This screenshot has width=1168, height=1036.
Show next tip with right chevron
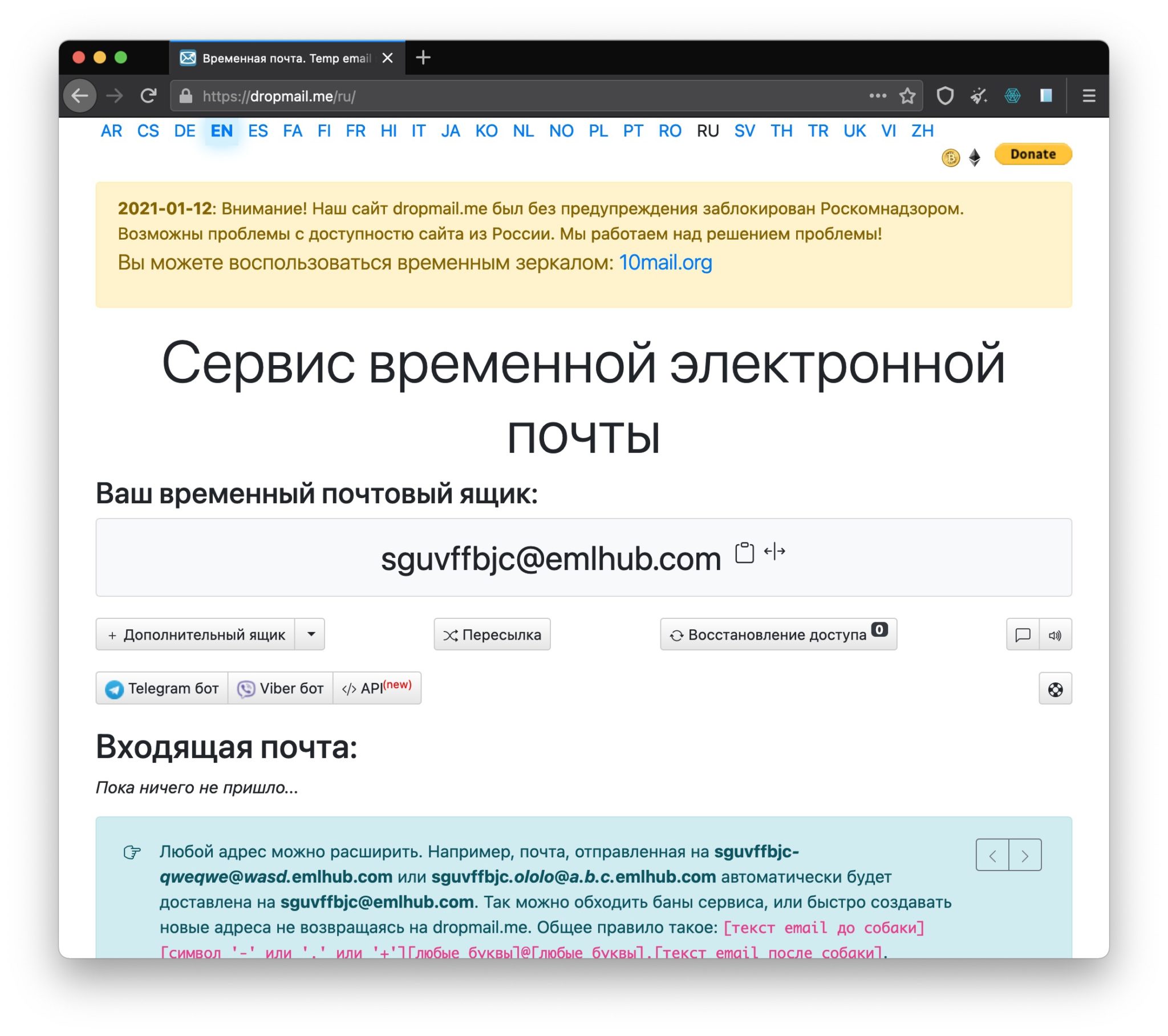click(1025, 855)
